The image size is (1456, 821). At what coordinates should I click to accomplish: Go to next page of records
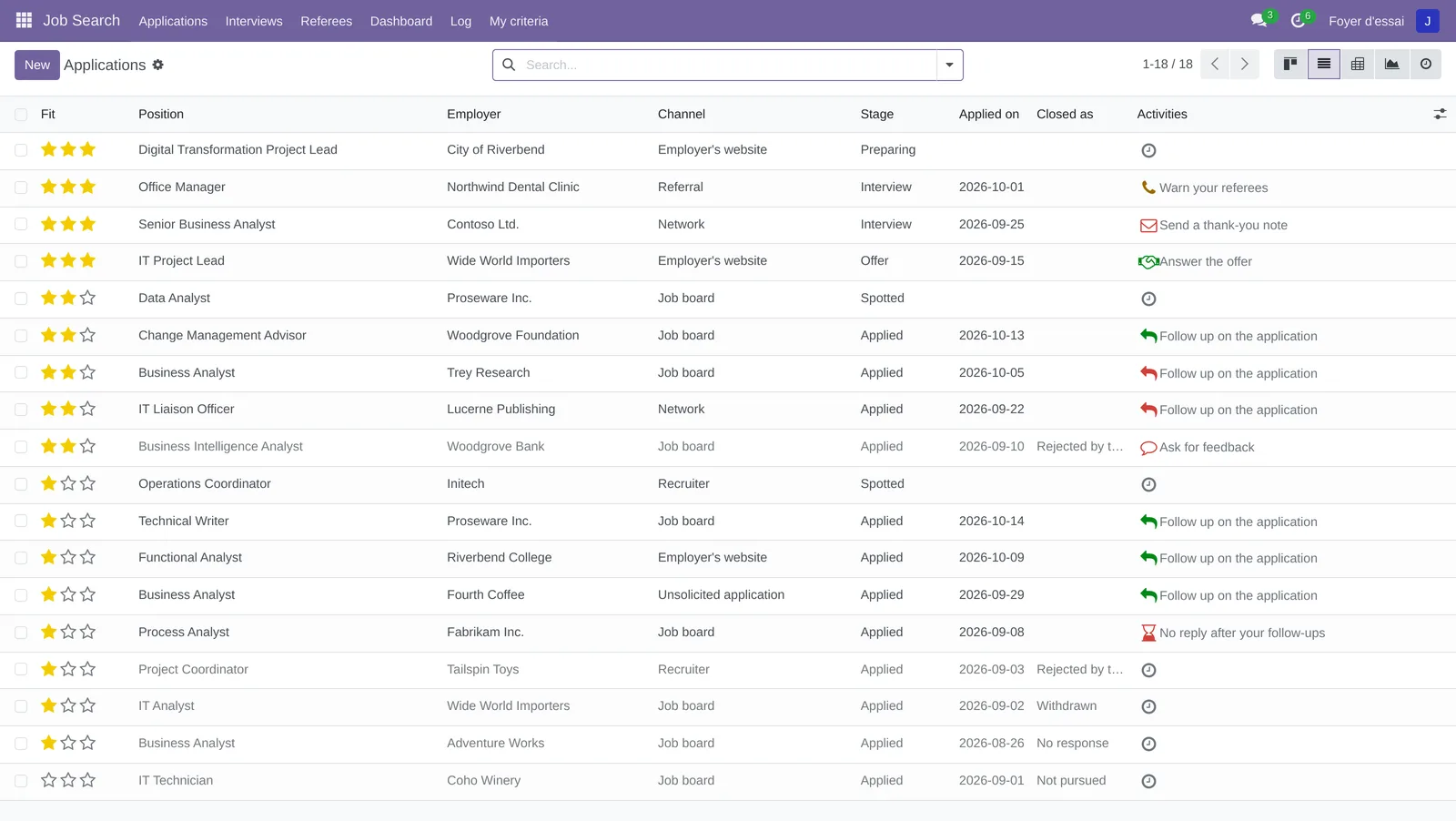(1245, 65)
